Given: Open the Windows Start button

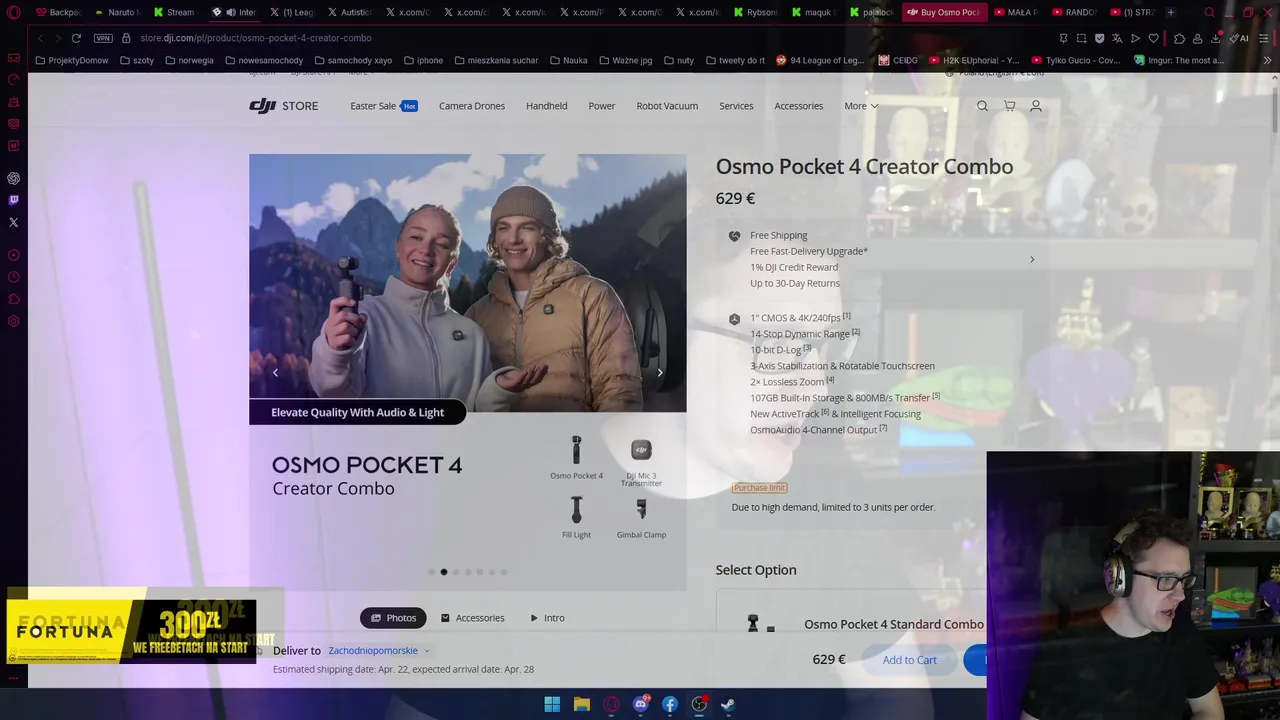Looking at the screenshot, I should (x=552, y=704).
